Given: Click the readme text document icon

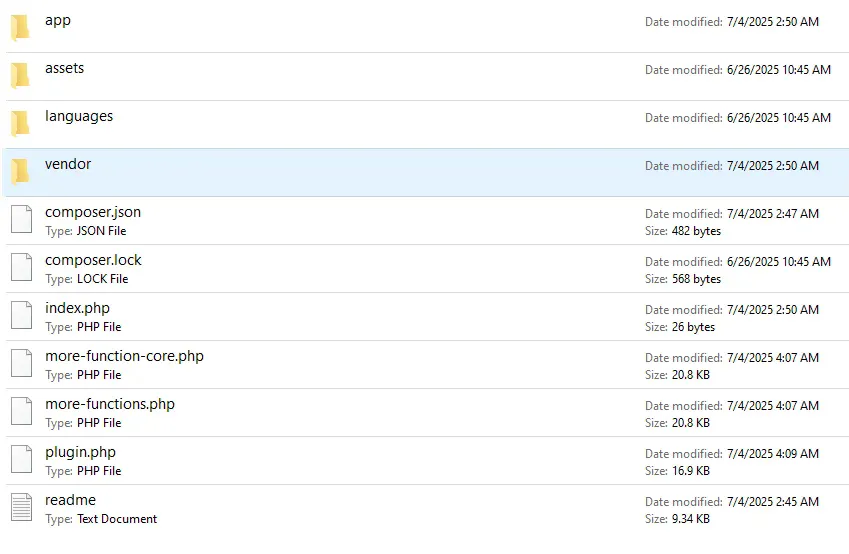Looking at the screenshot, I should 21,508.
